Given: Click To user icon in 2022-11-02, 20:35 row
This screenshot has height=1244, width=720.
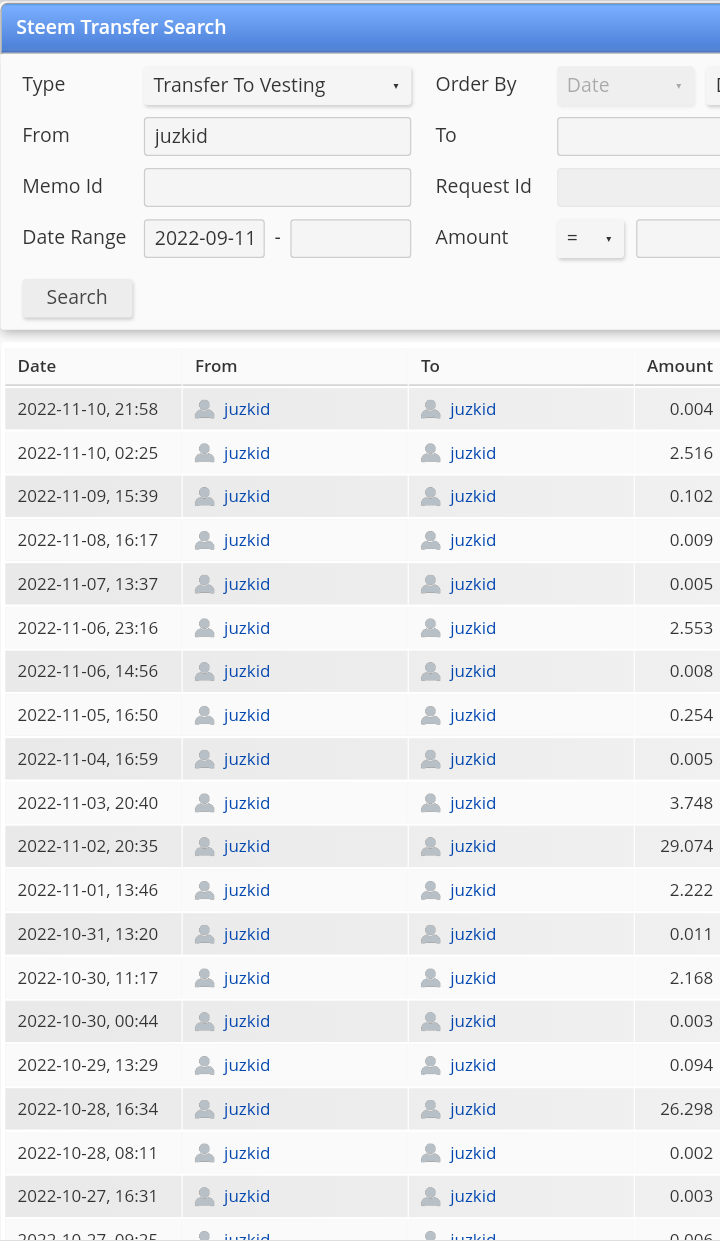Looking at the screenshot, I should [x=431, y=846].
